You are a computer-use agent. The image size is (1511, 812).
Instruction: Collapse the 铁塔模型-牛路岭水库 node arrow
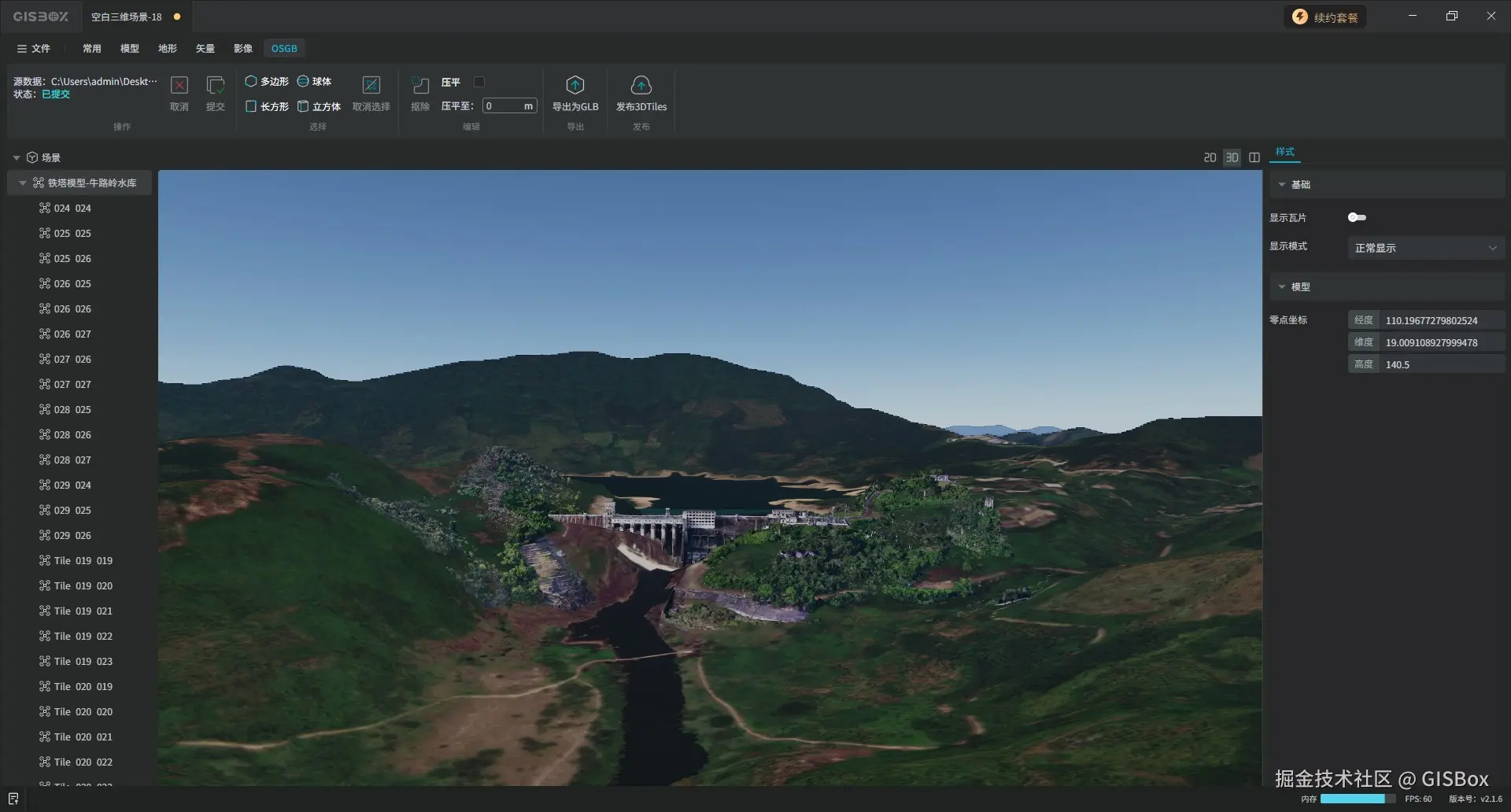(23, 183)
